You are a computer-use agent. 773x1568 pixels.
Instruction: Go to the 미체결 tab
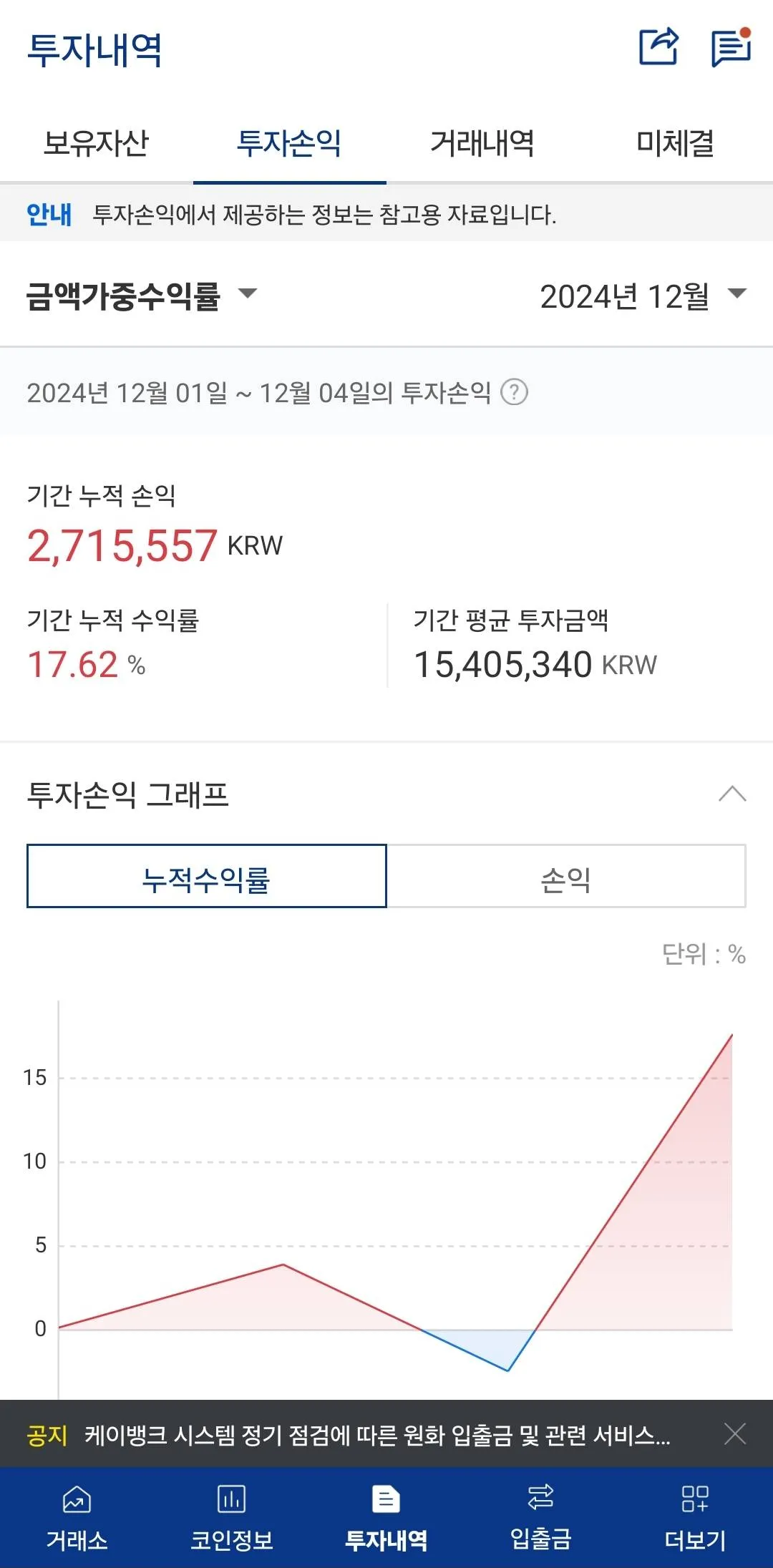[x=675, y=143]
